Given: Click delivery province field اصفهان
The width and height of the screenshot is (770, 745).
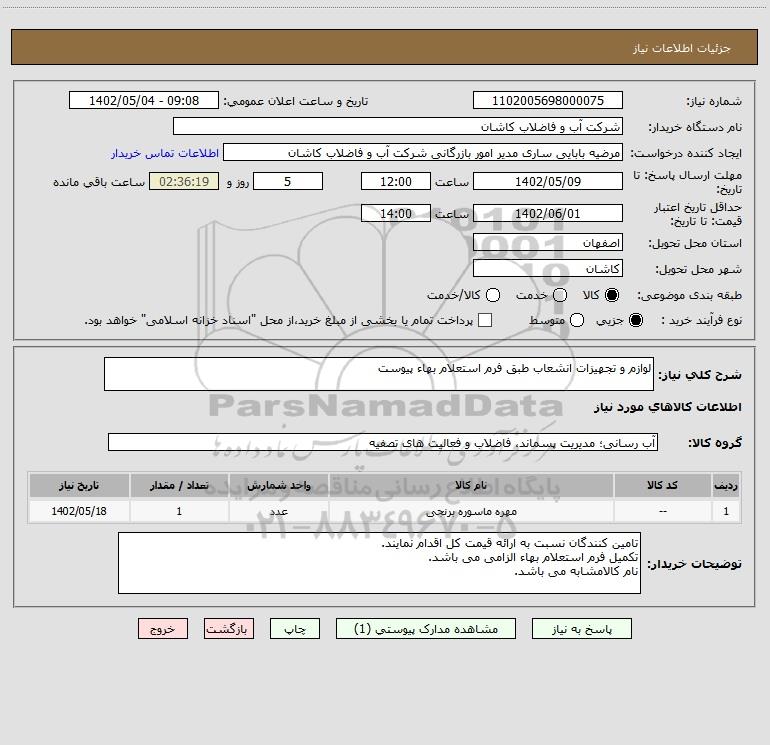Looking at the screenshot, I should [548, 243].
